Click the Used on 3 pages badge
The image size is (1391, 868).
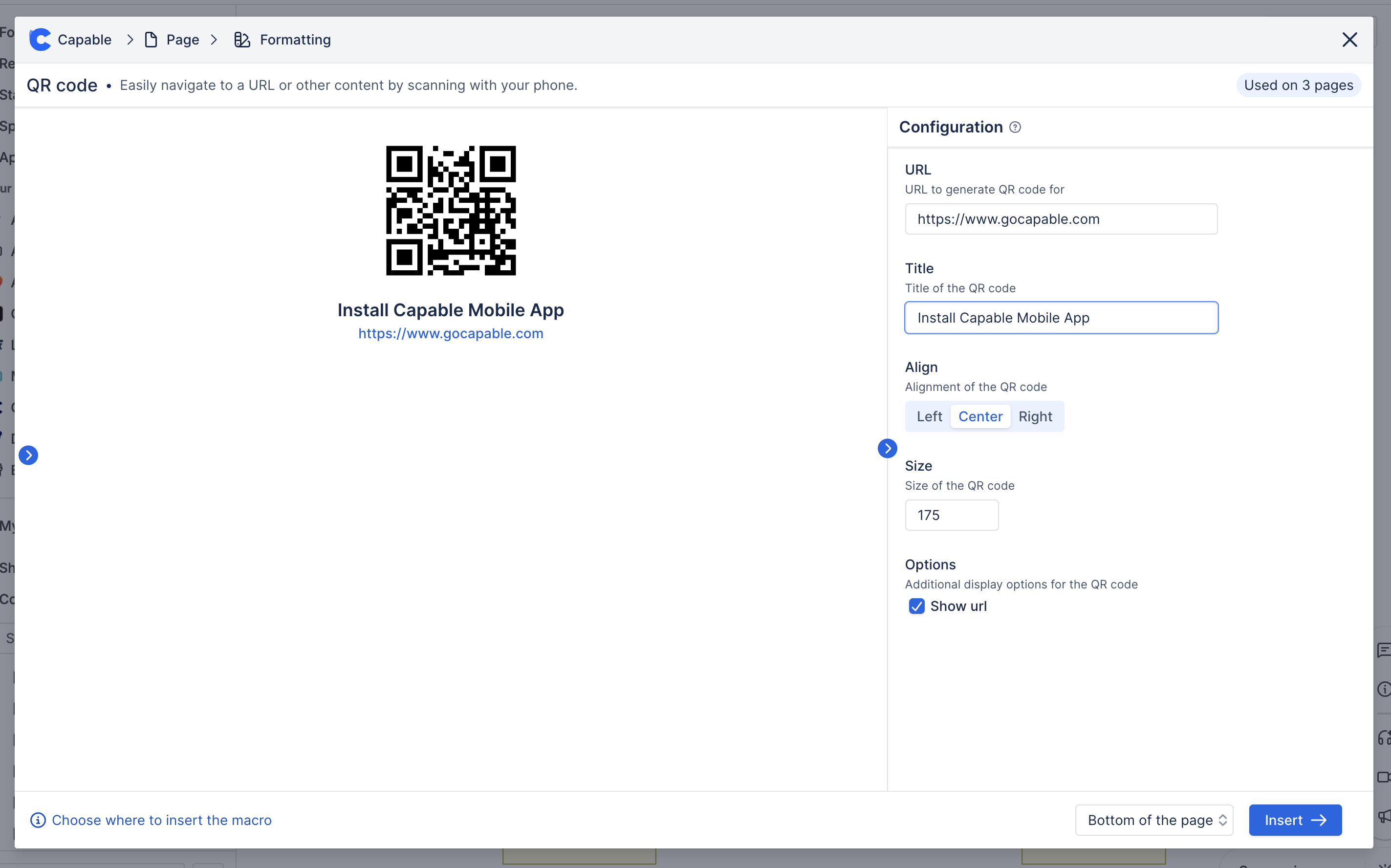click(1298, 85)
